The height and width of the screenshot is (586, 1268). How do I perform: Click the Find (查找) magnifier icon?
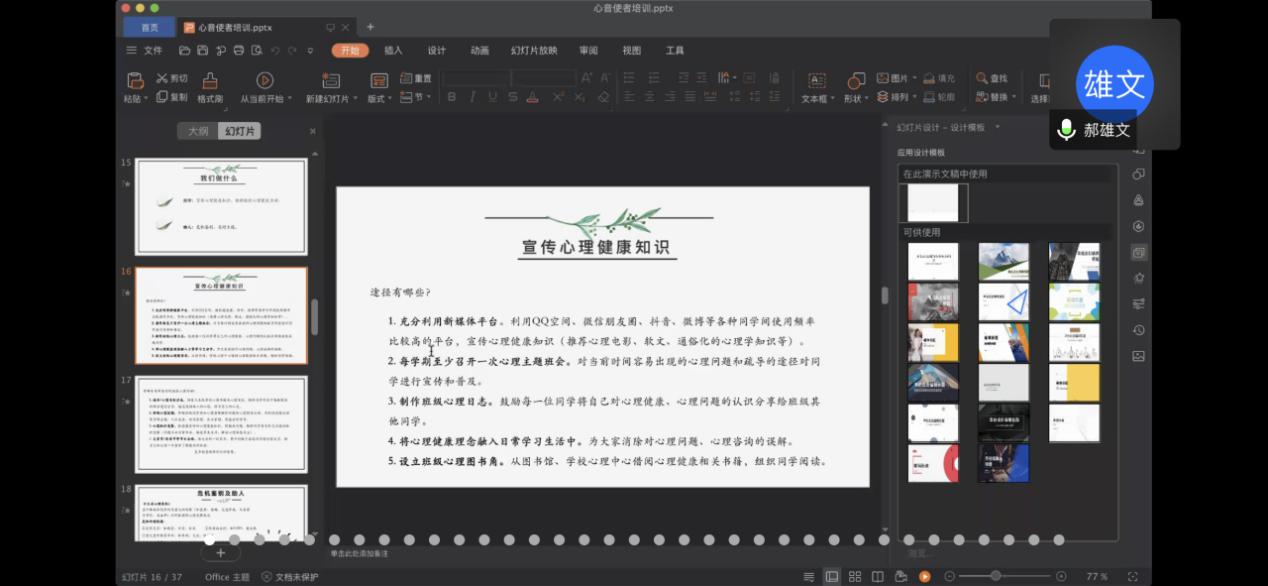pyautogui.click(x=983, y=78)
